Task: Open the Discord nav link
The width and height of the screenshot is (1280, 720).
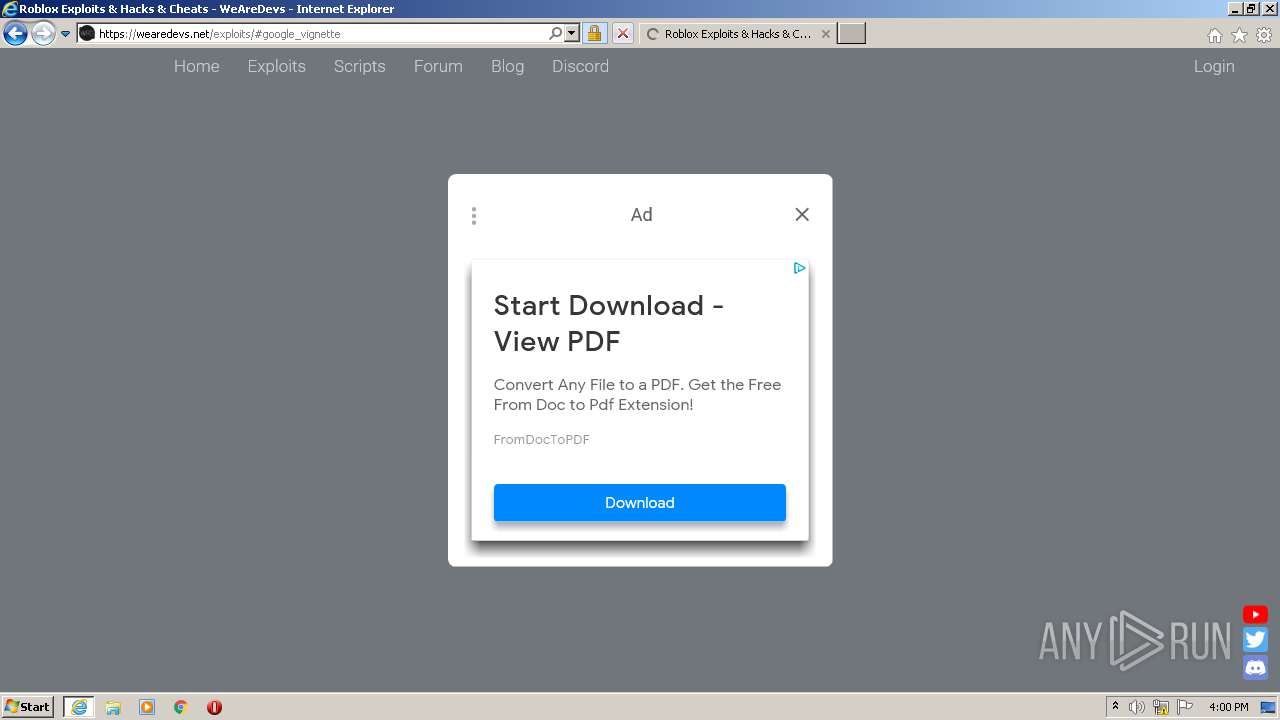Action: [580, 66]
